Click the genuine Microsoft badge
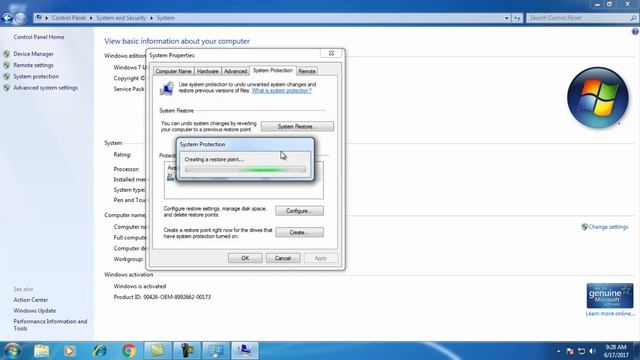Image resolution: width=640 pixels, height=360 pixels. [610, 296]
